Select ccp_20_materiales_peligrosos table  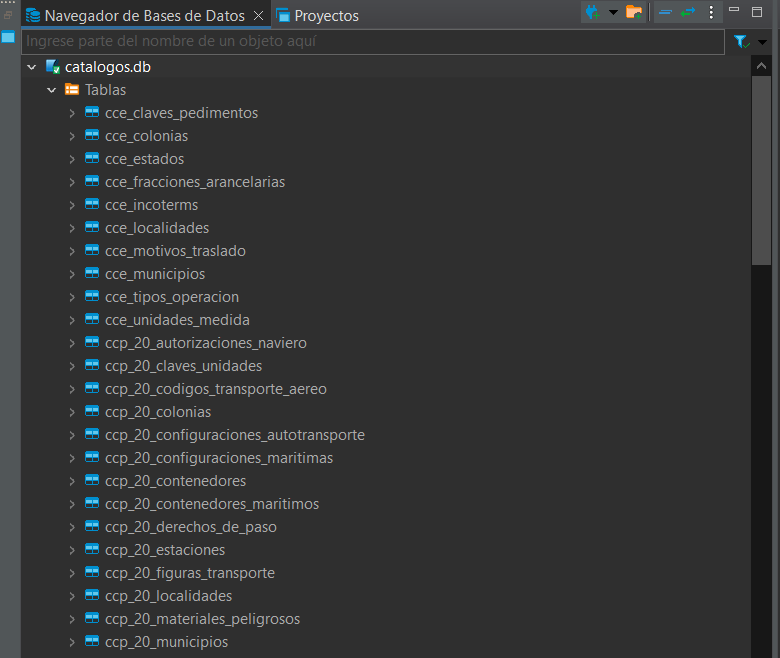point(202,619)
